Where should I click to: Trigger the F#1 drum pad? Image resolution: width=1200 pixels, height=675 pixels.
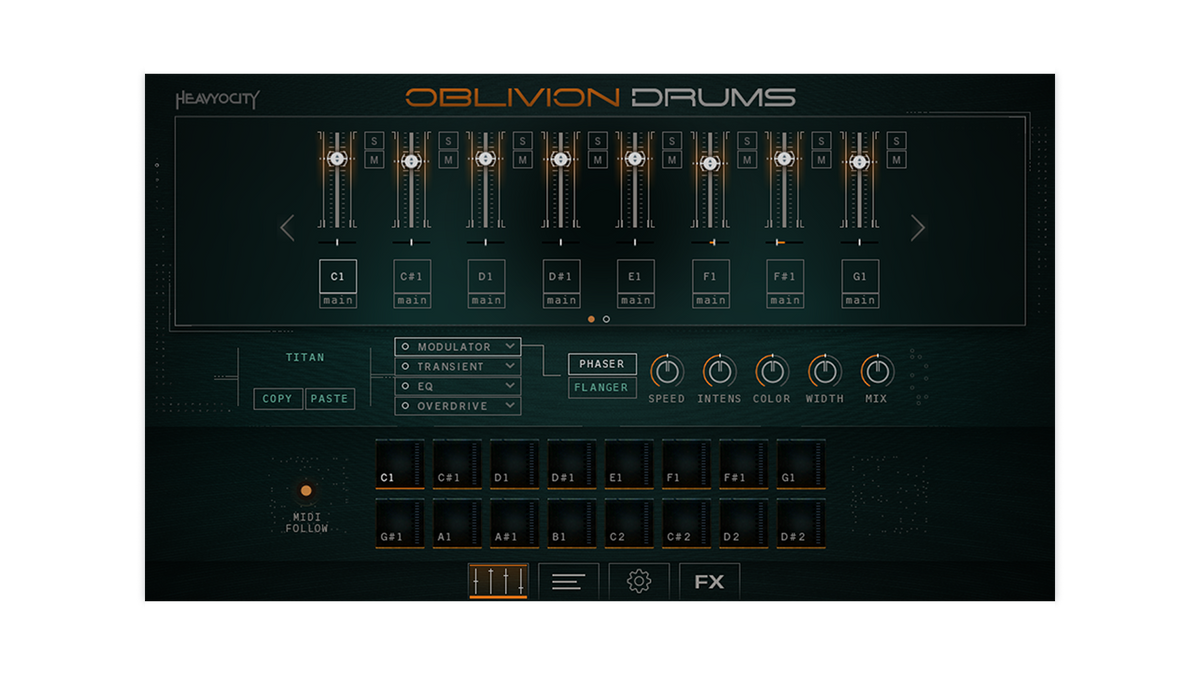click(744, 465)
